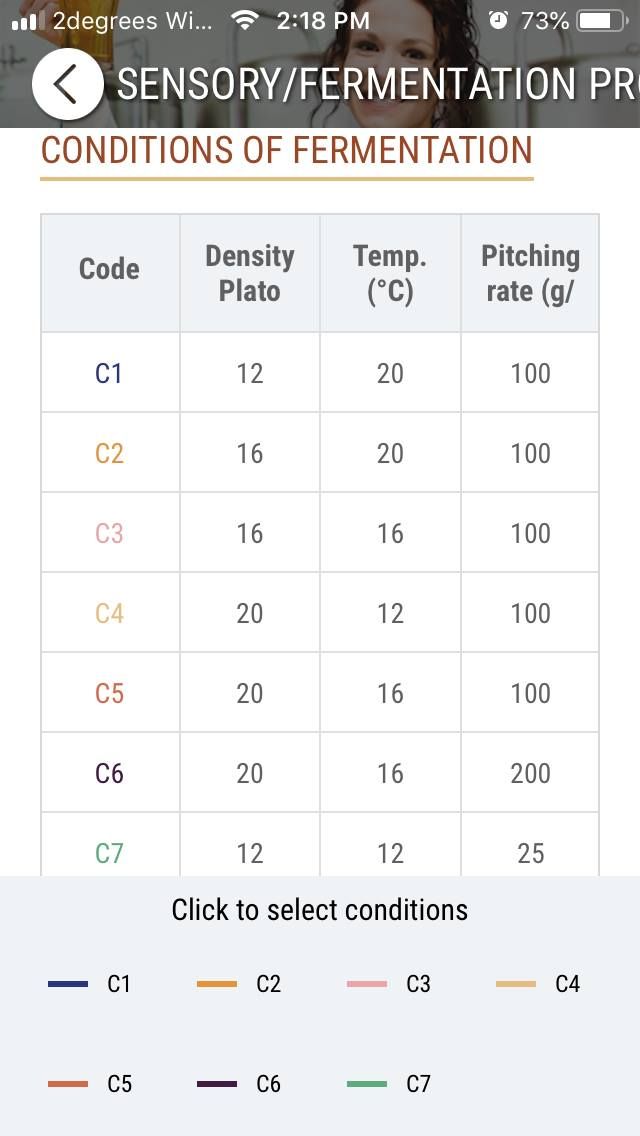Click the Pitching rate column header

click(530, 273)
